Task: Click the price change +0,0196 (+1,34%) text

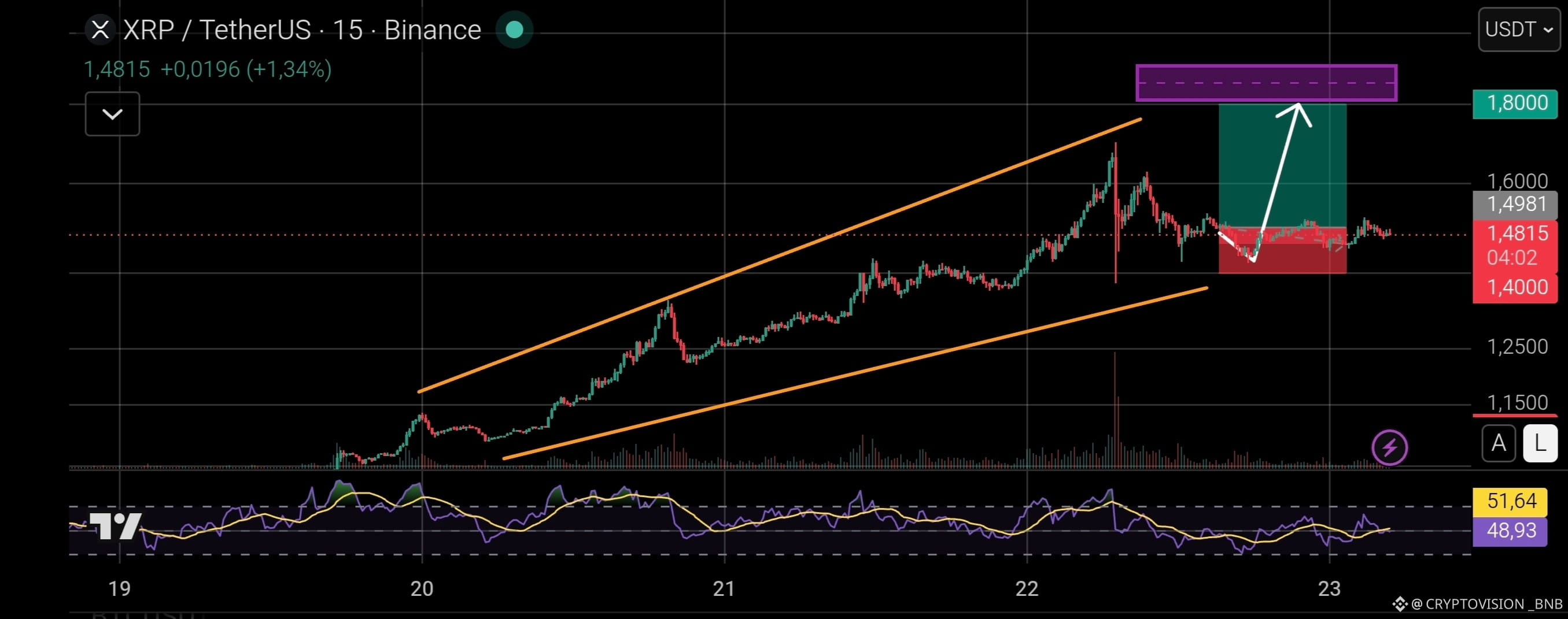Action: pos(246,69)
